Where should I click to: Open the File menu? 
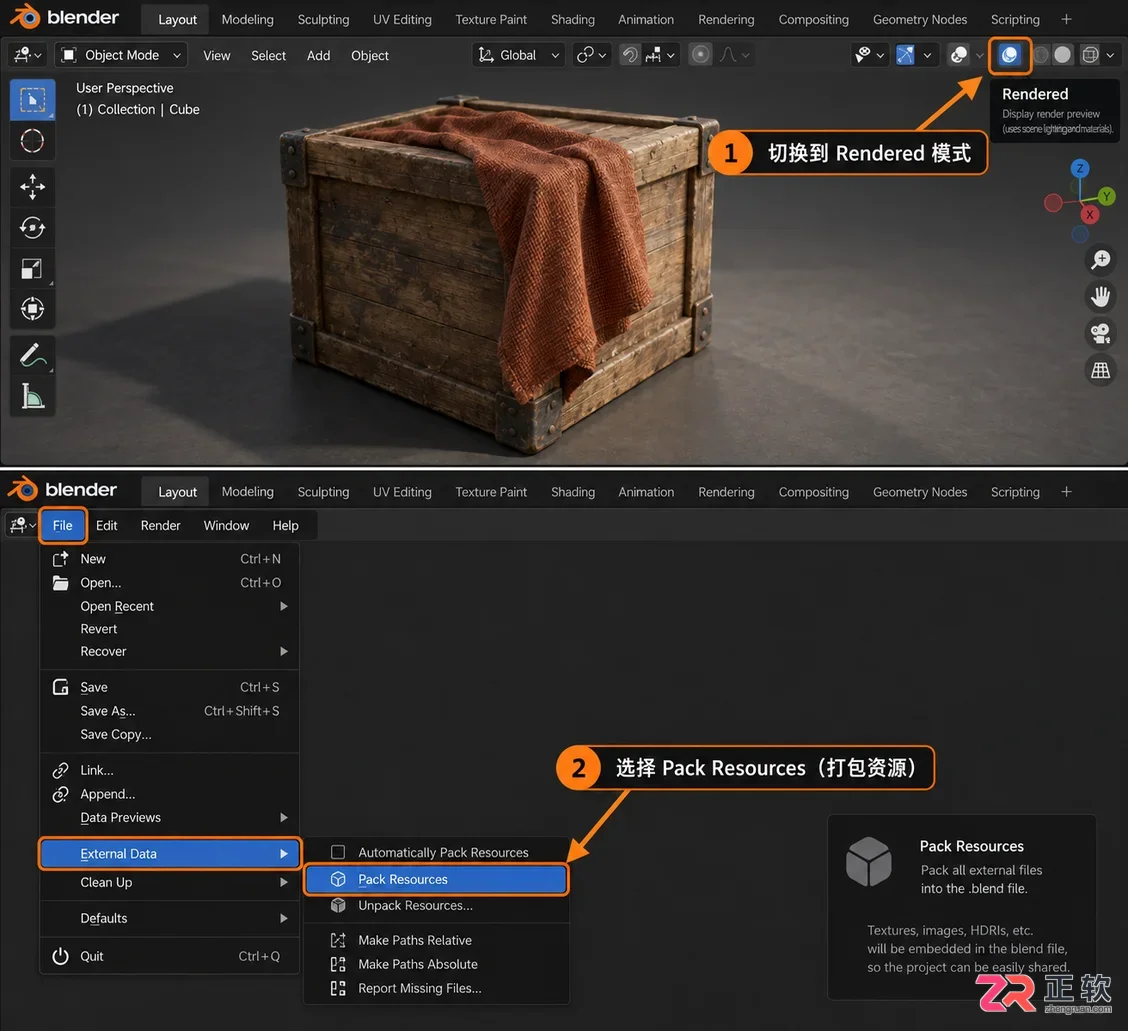(x=63, y=526)
